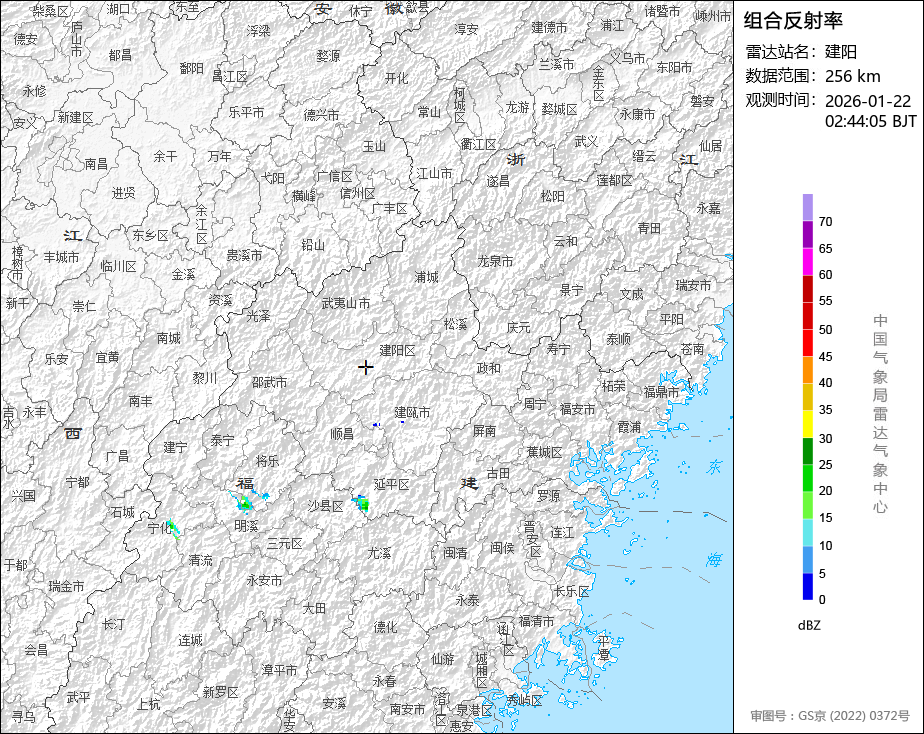Viewport: 924px width, 734px height.
Task: Click the dBZ unit label below legend
Action: click(x=809, y=626)
